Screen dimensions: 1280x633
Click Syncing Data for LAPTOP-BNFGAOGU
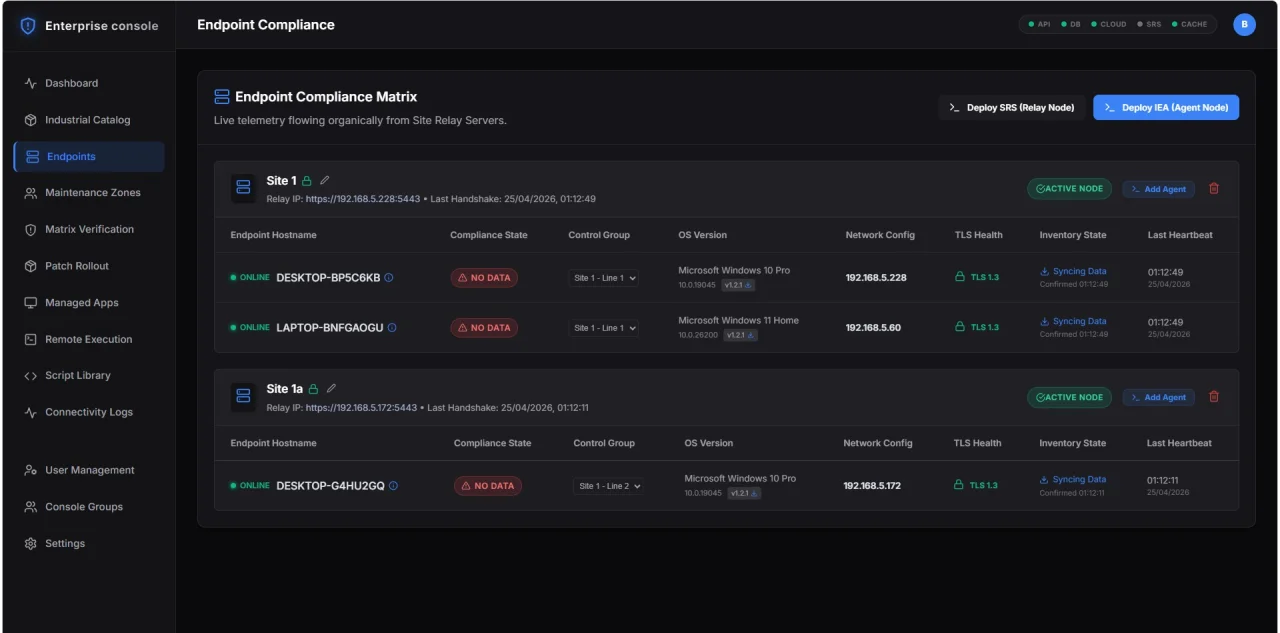1074,322
